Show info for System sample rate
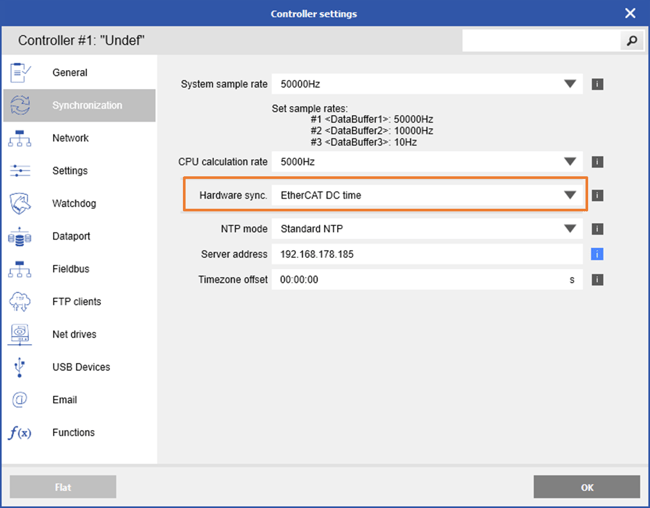The height and width of the screenshot is (508, 650). tap(597, 84)
